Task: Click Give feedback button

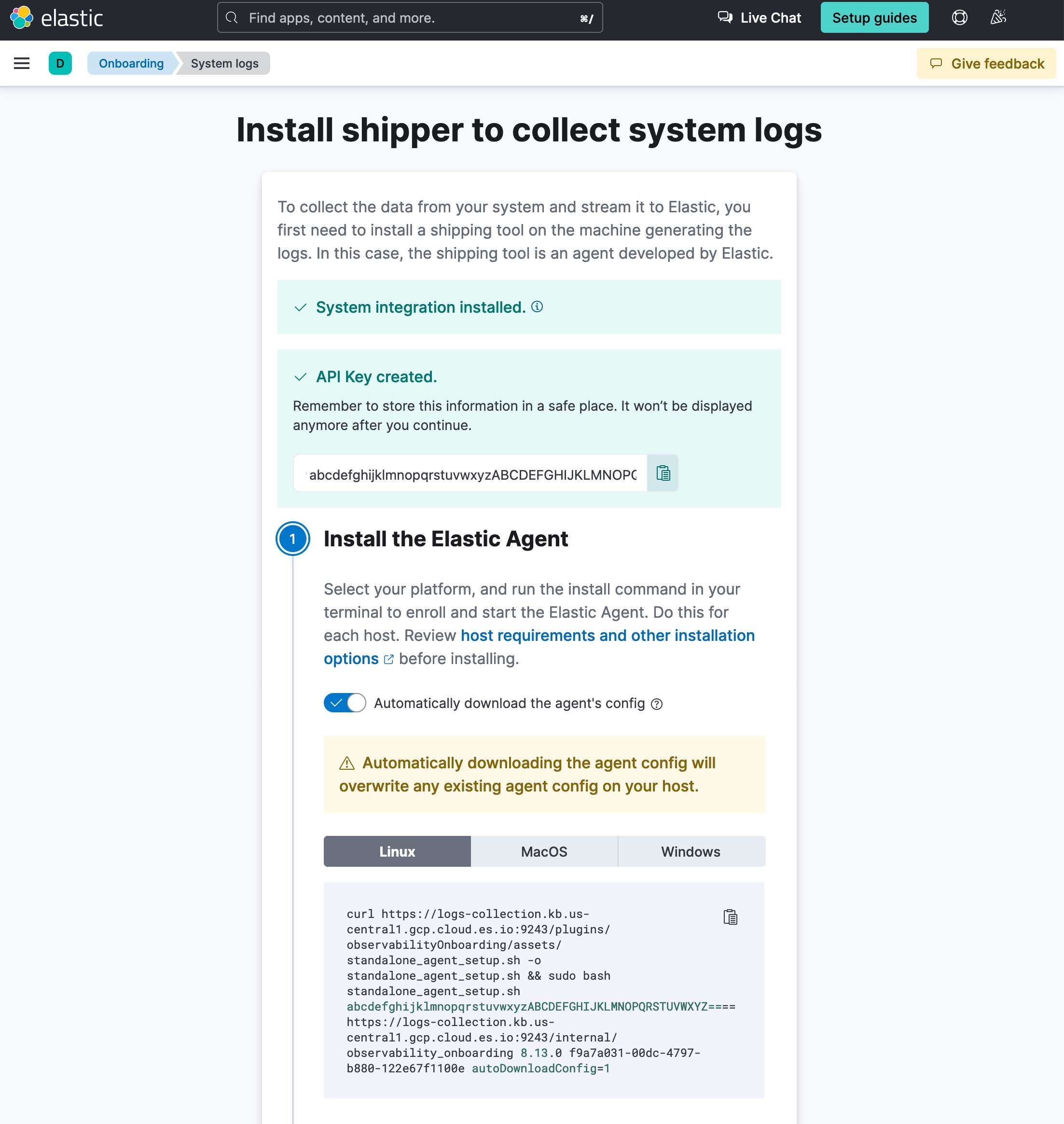Action: click(986, 64)
